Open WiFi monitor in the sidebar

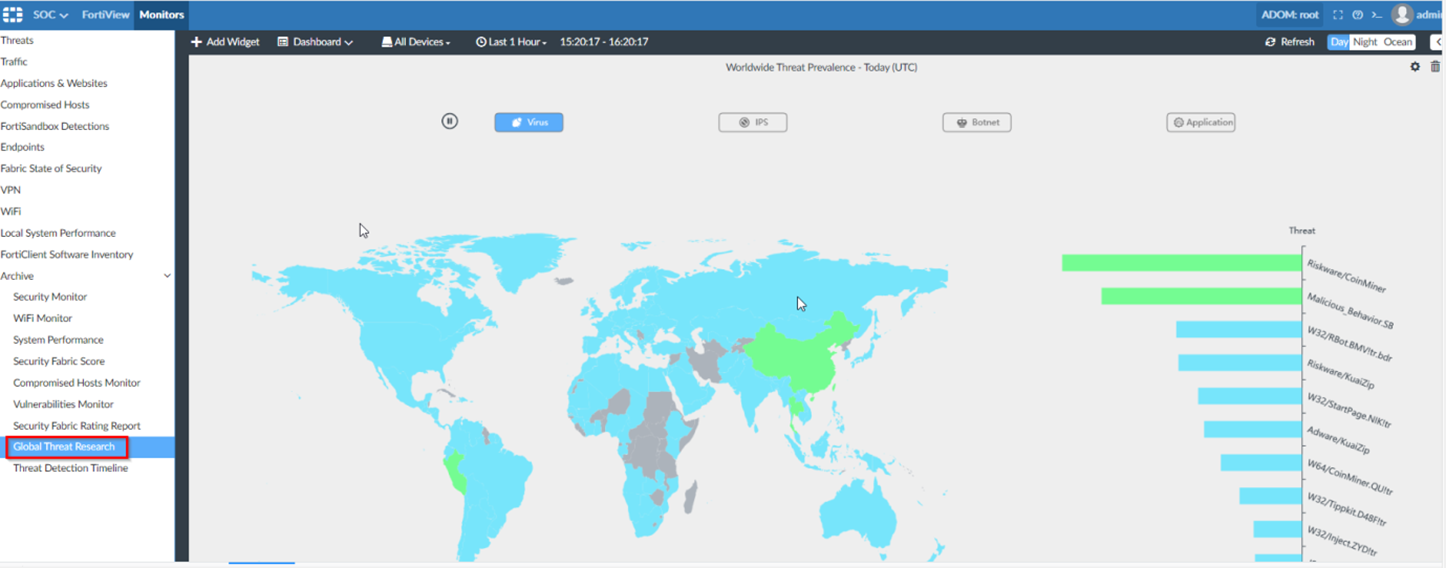click(x=11, y=212)
